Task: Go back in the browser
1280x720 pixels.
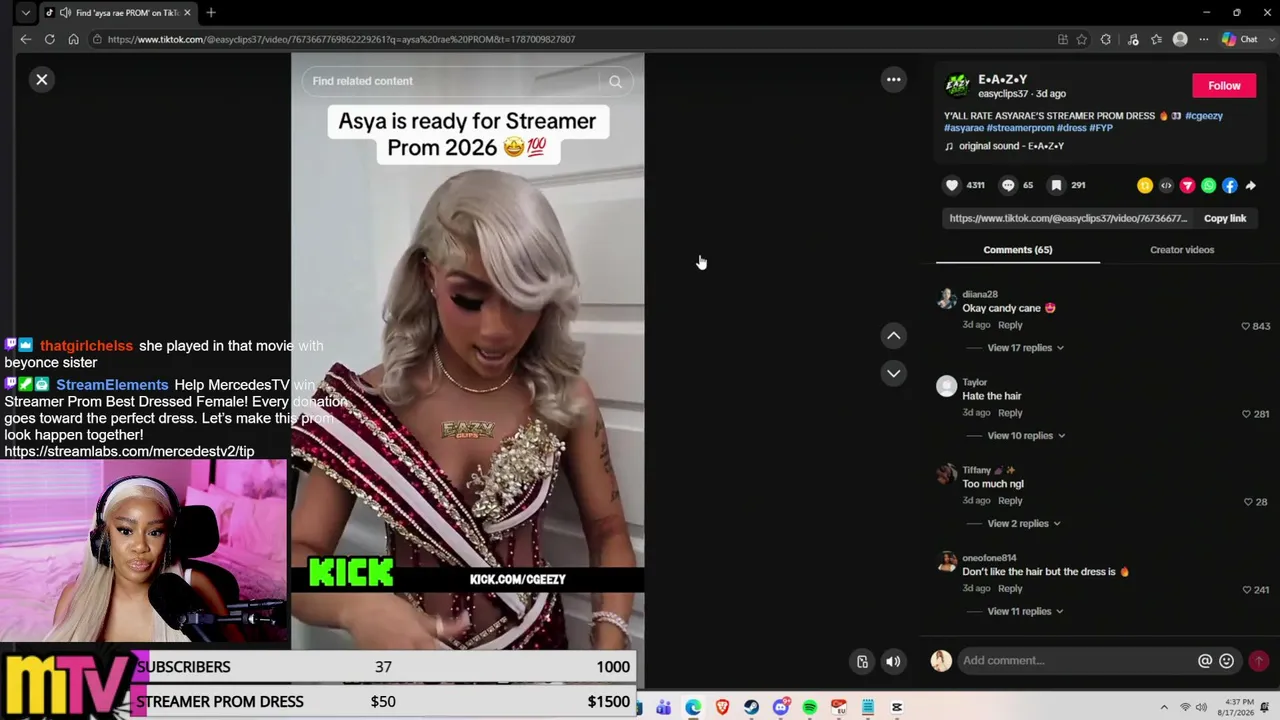Action: click(26, 39)
